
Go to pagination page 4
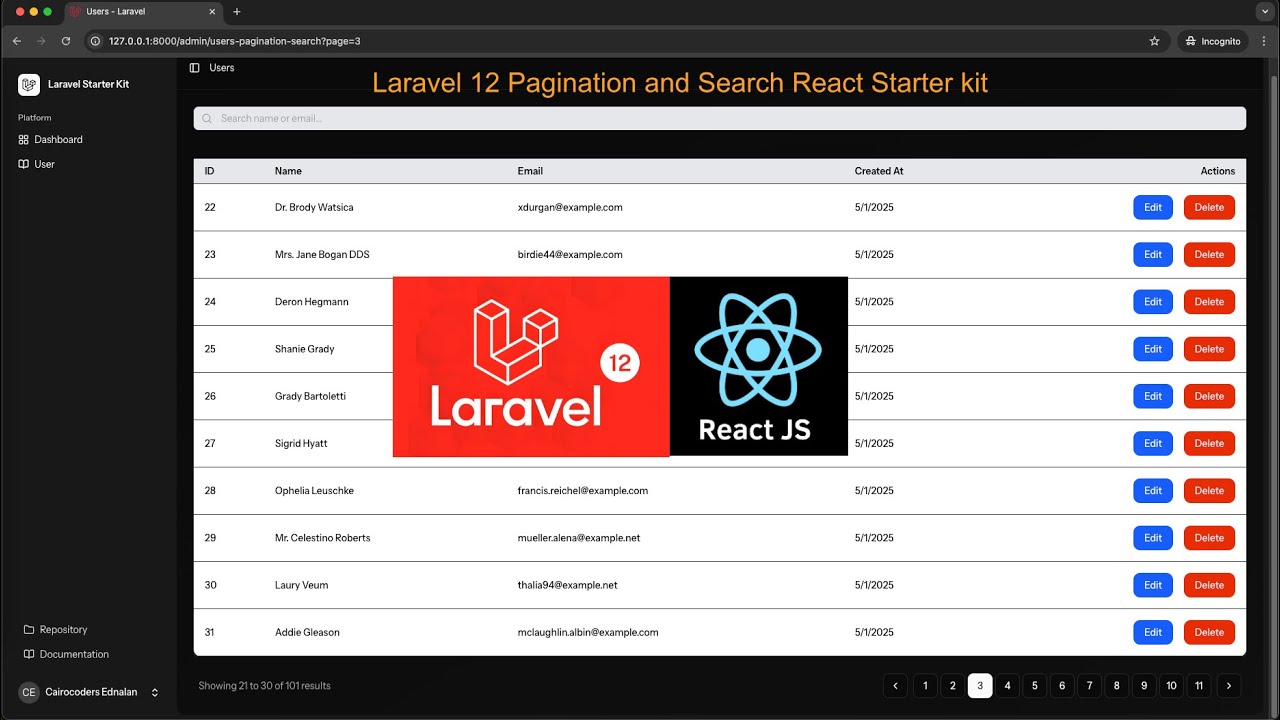tap(1007, 686)
